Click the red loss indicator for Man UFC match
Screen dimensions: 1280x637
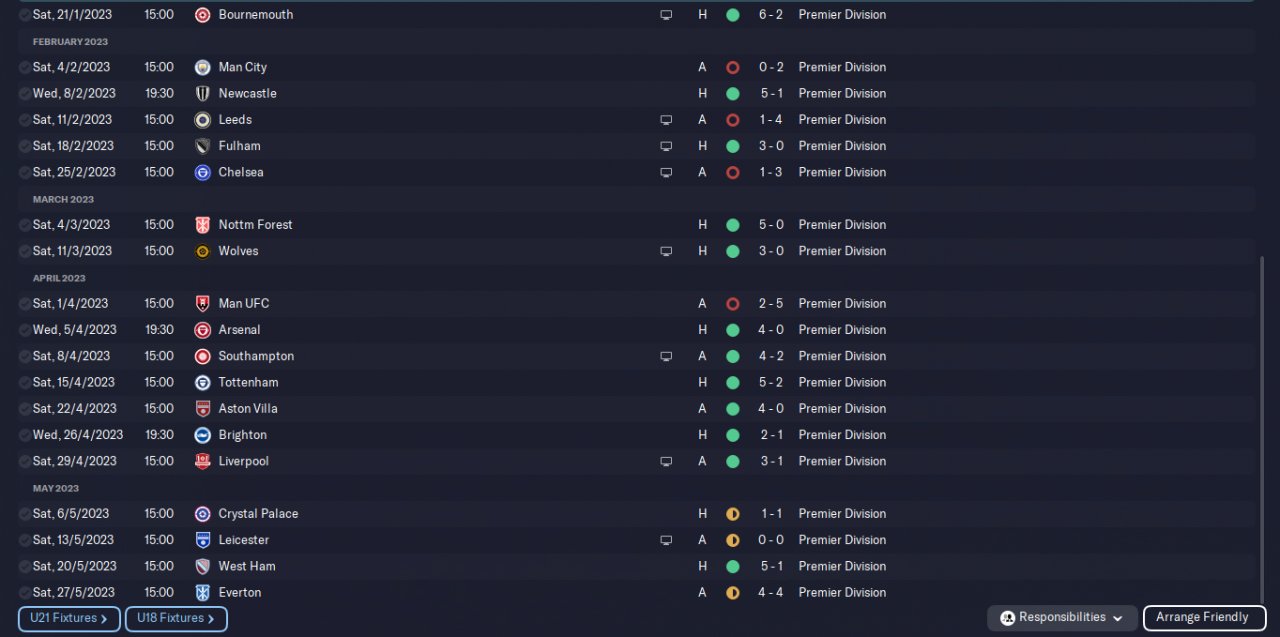point(732,304)
